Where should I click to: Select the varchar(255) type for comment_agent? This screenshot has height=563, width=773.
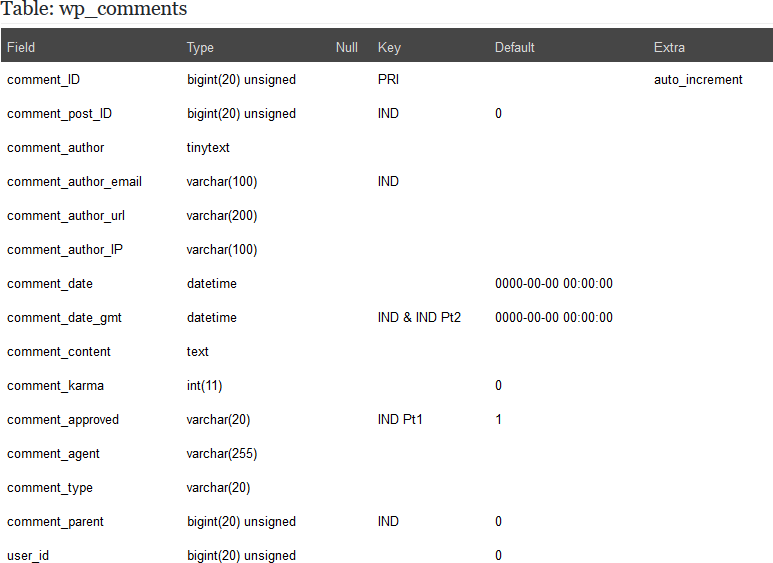[222, 454]
